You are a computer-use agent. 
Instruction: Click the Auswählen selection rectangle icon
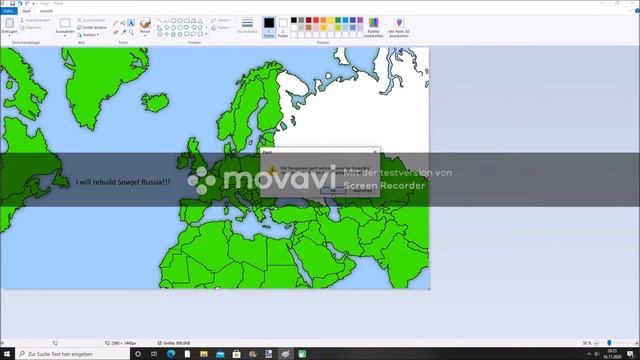[x=65, y=23]
